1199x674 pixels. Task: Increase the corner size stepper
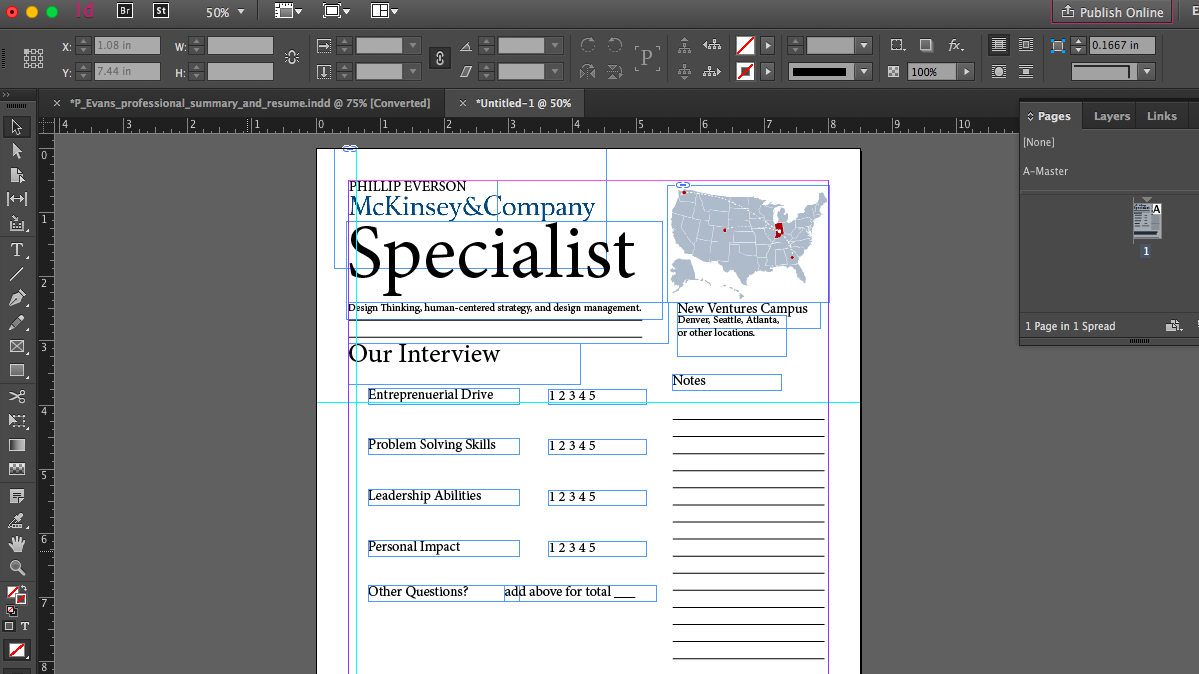coord(1077,41)
